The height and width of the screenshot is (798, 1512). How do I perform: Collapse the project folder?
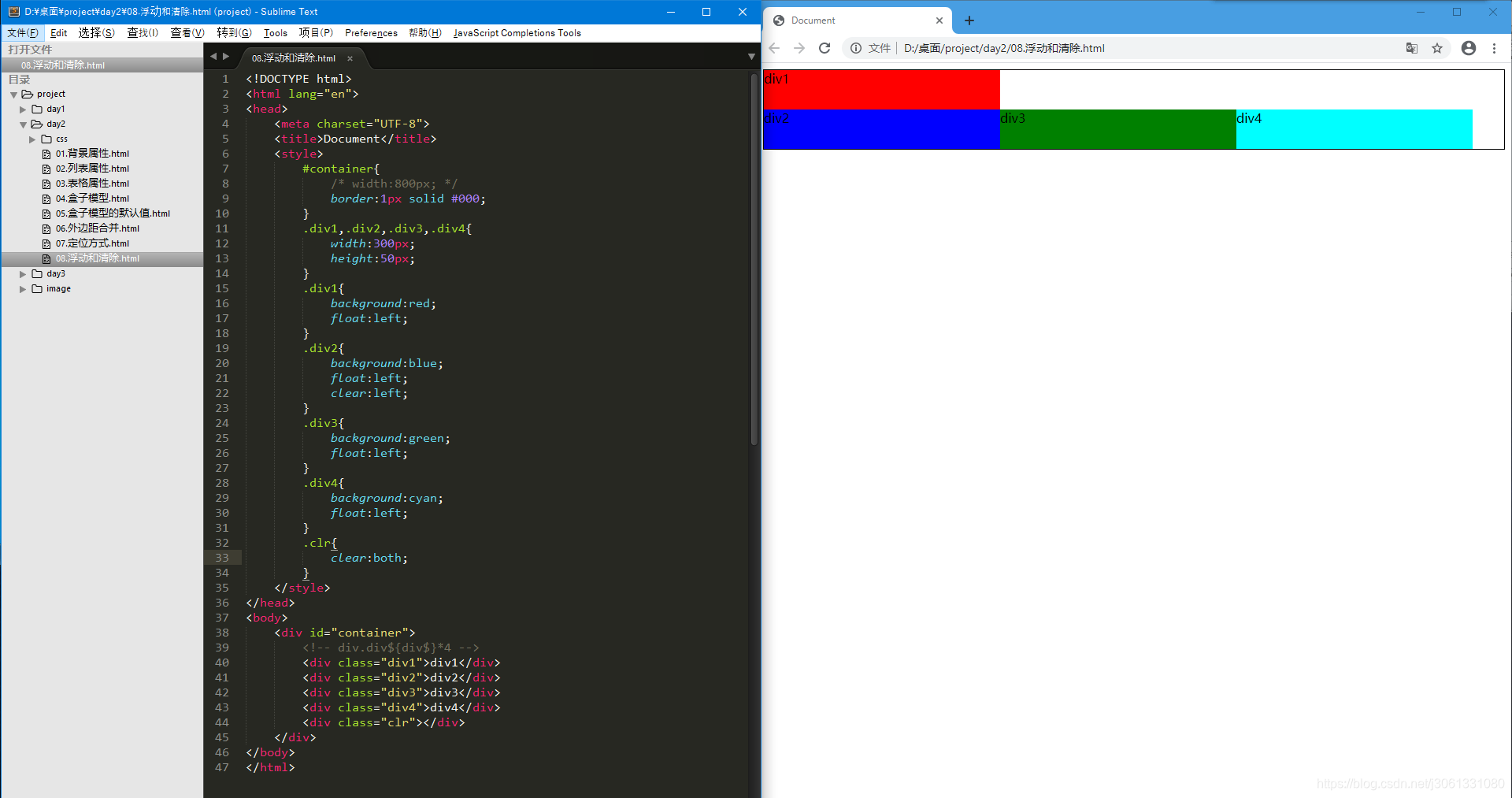[x=14, y=95]
